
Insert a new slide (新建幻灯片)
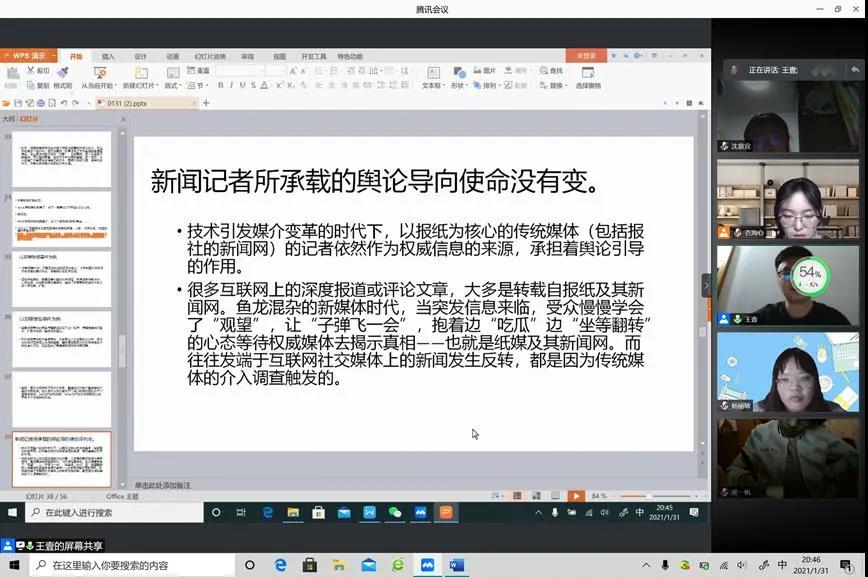tap(141, 77)
